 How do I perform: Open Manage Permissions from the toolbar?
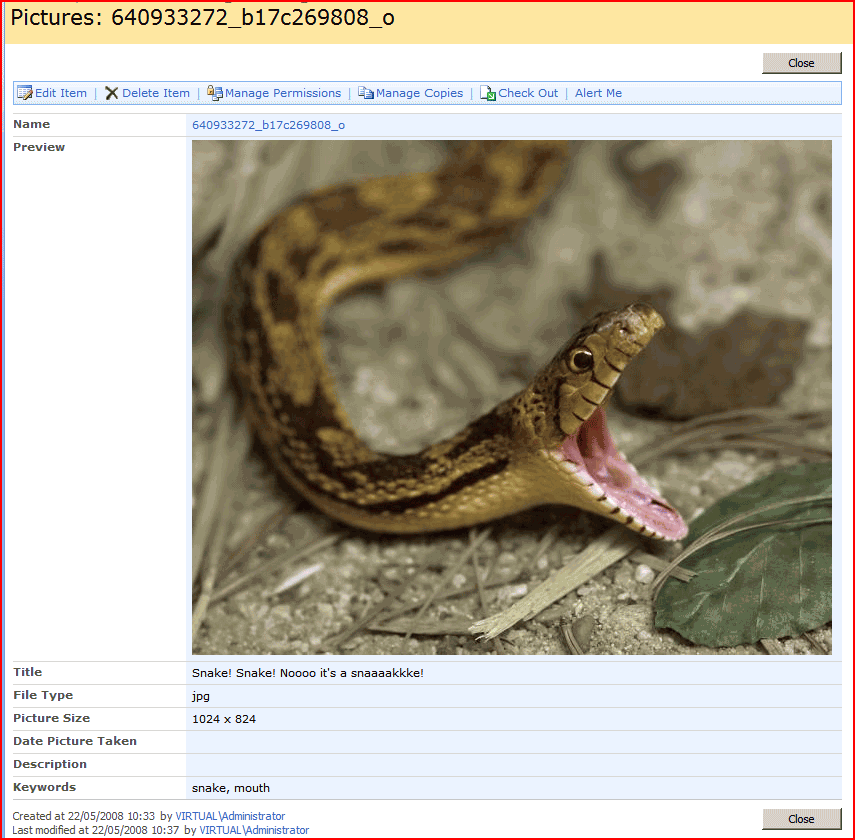(x=283, y=93)
